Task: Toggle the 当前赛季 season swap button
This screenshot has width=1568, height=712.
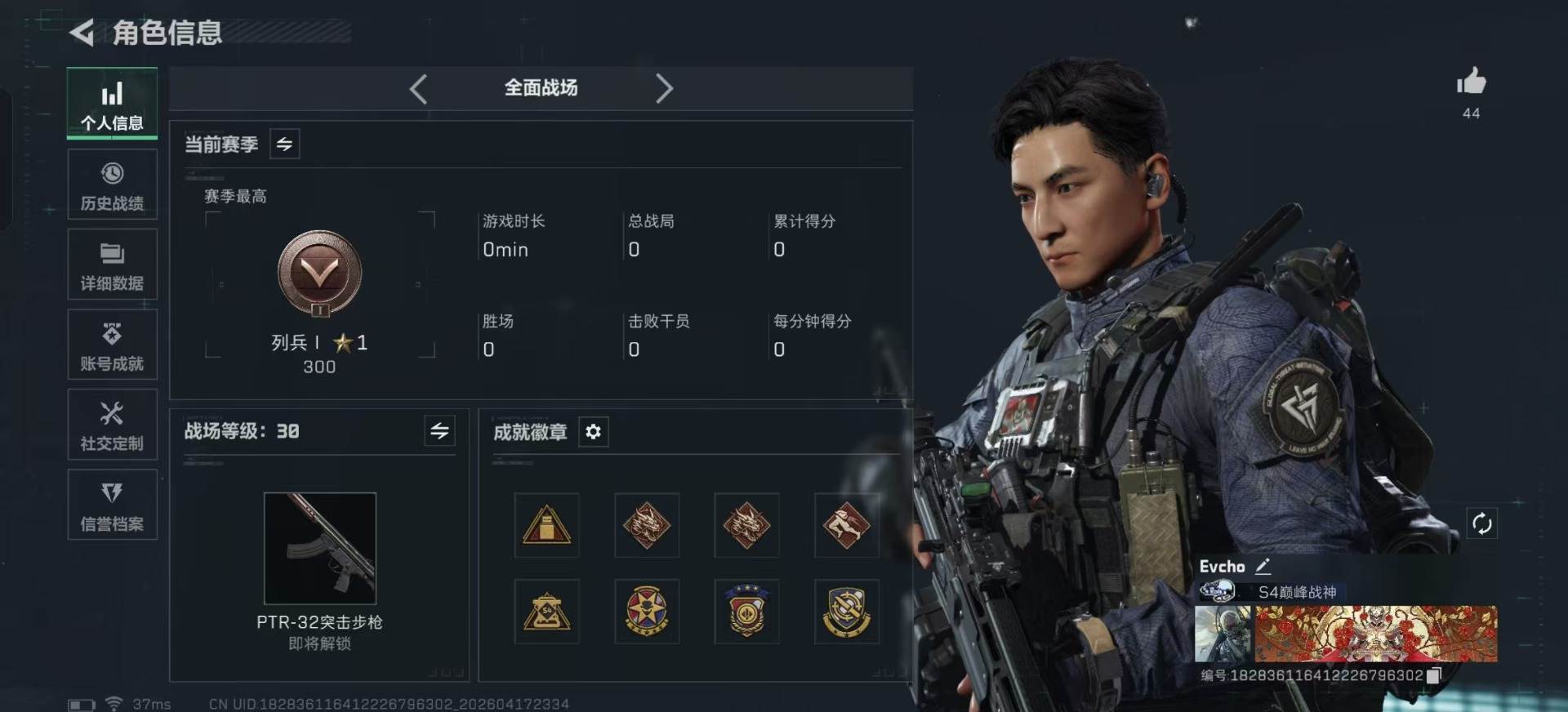Action: (284, 144)
